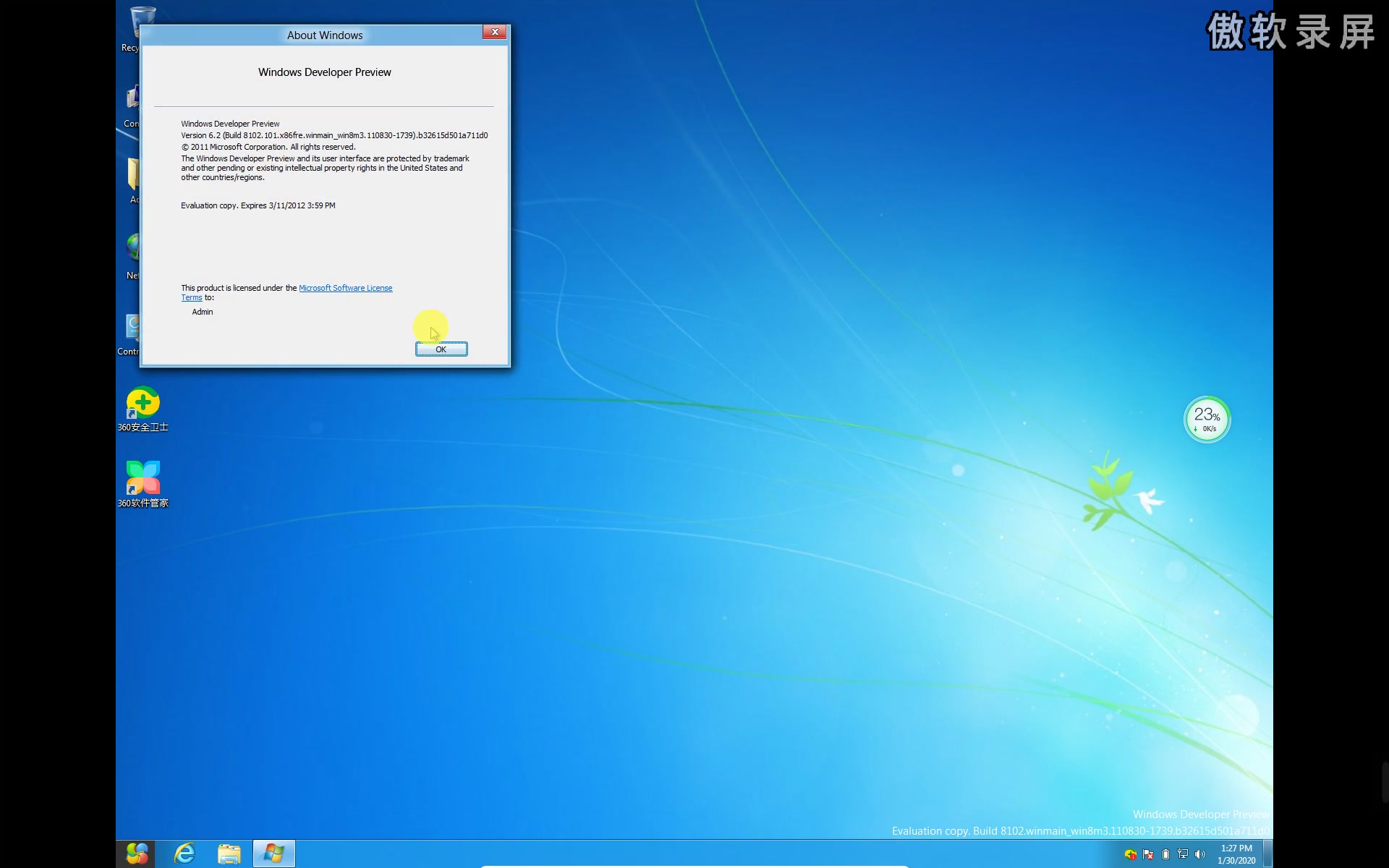This screenshot has width=1389, height=868.
Task: Launch Internet Explorer from the taskbar
Action: click(184, 854)
